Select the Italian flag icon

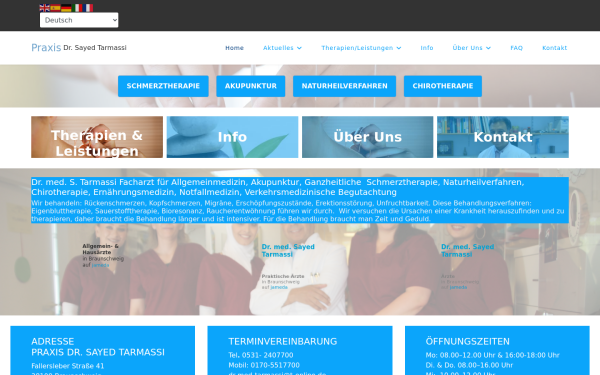pos(77,8)
